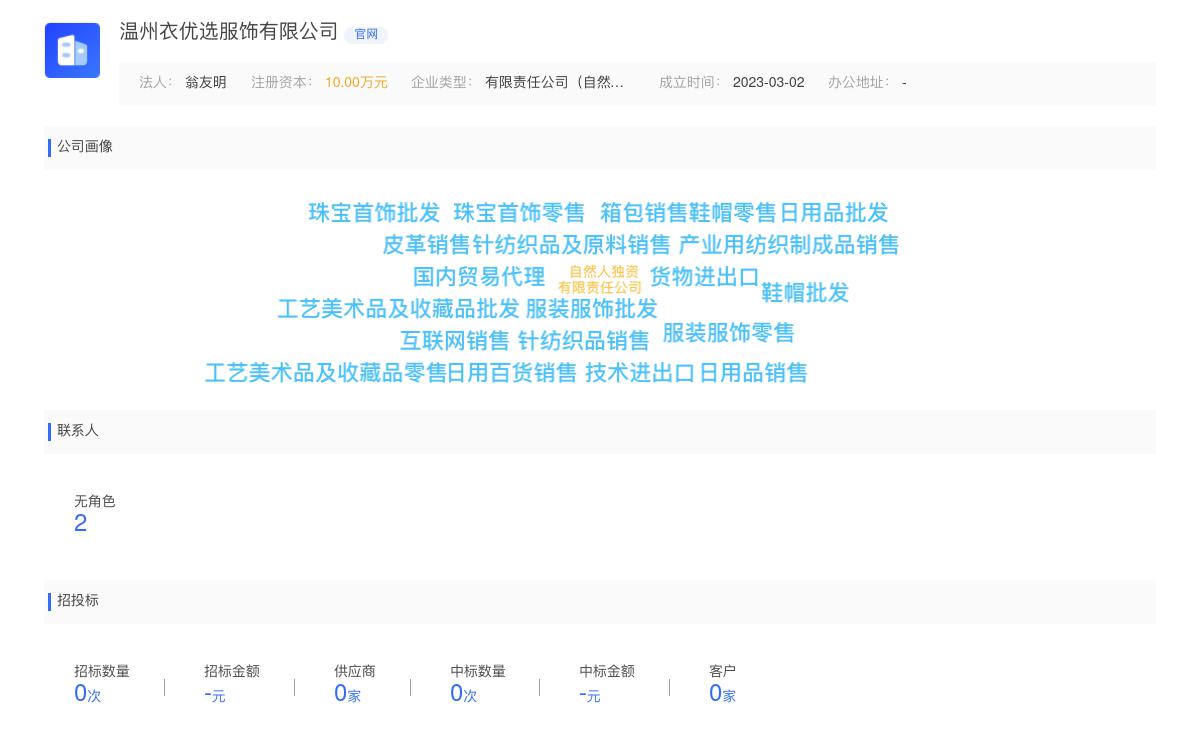Select tag 货物进出口
The height and width of the screenshot is (752, 1200).
(x=705, y=277)
